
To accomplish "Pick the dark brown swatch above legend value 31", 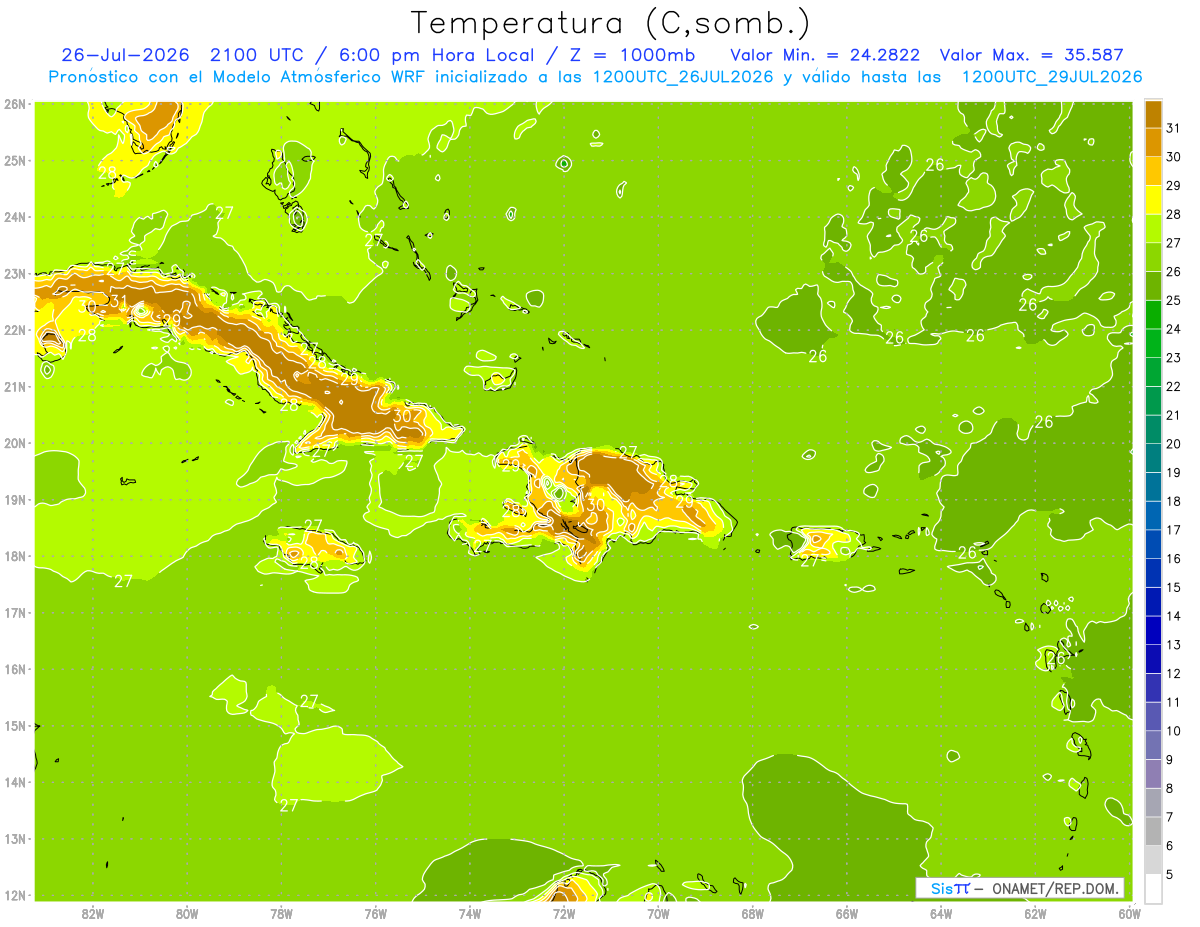I will (1153, 114).
